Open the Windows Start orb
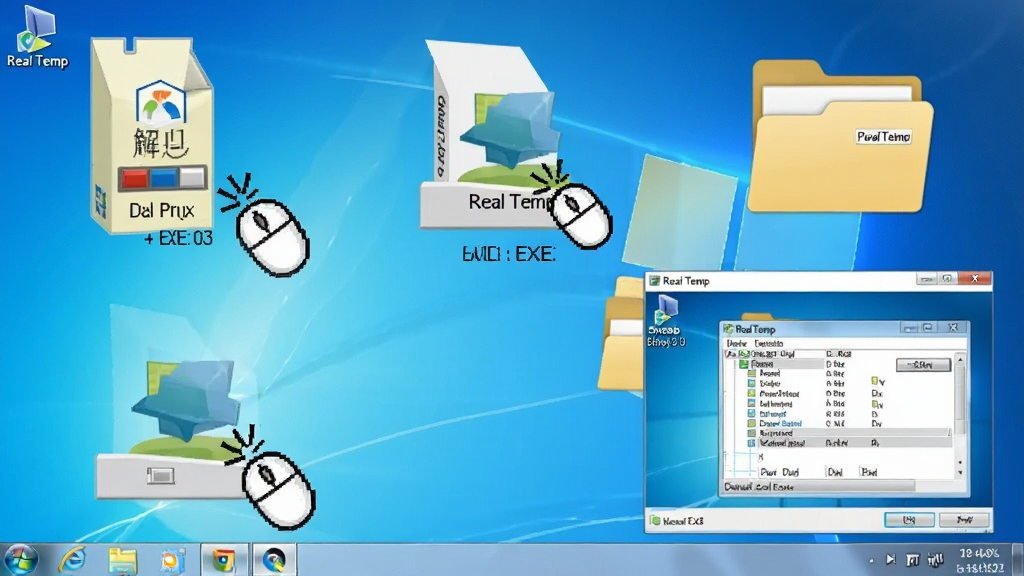The image size is (1024, 576). tap(22, 560)
